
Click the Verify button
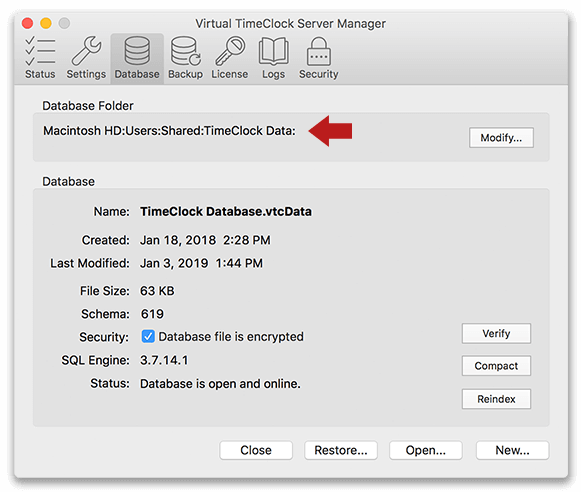pyautogui.click(x=496, y=333)
